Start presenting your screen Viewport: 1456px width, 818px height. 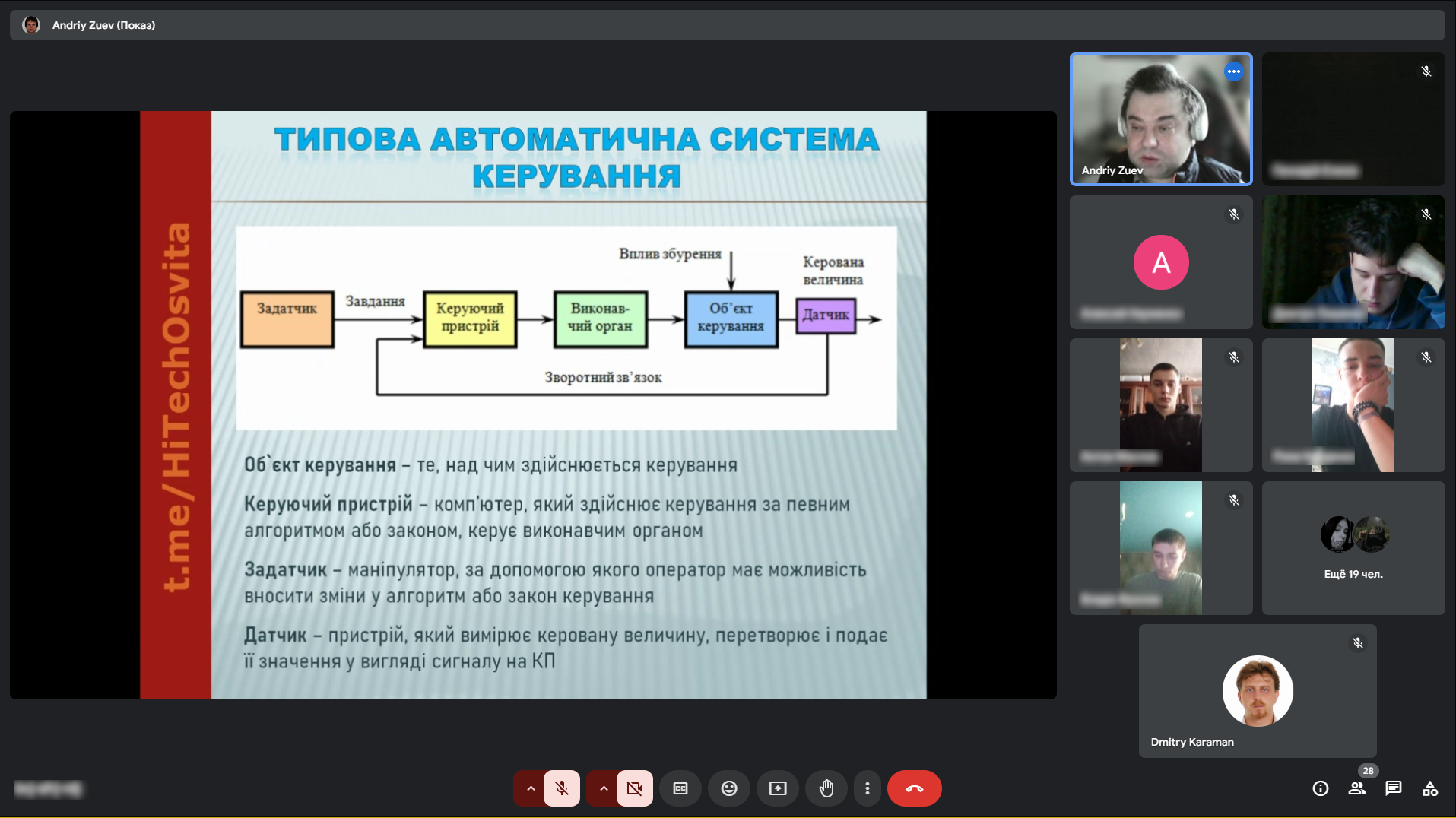point(778,788)
